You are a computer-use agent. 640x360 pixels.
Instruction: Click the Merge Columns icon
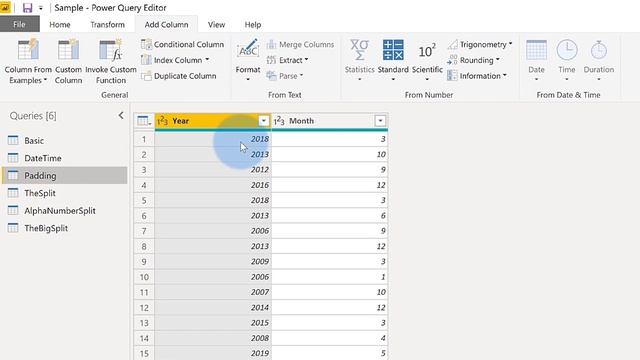point(271,44)
